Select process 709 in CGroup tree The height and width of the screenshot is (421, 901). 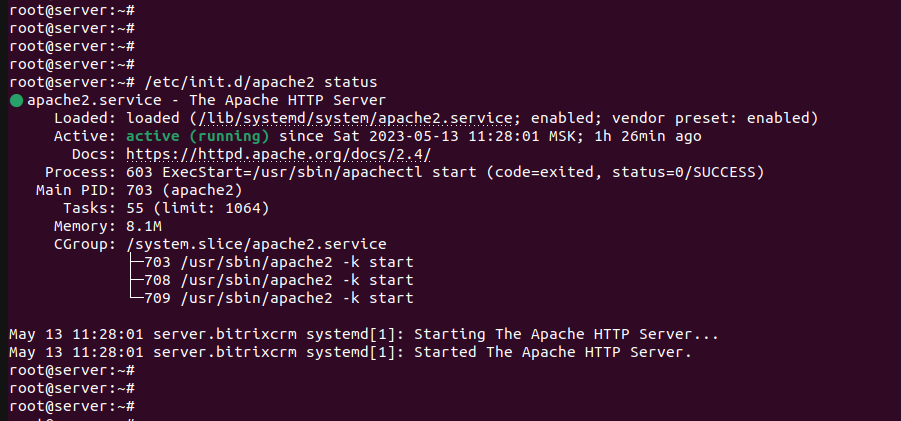(x=278, y=298)
